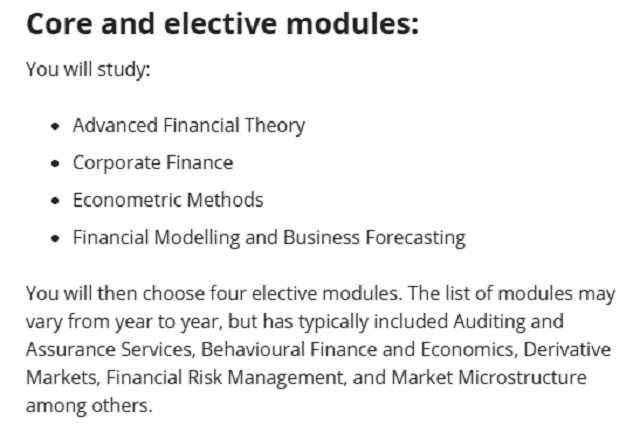Select the Advanced Financial Theory list item
Viewport: 640px width, 432px height.
click(189, 125)
